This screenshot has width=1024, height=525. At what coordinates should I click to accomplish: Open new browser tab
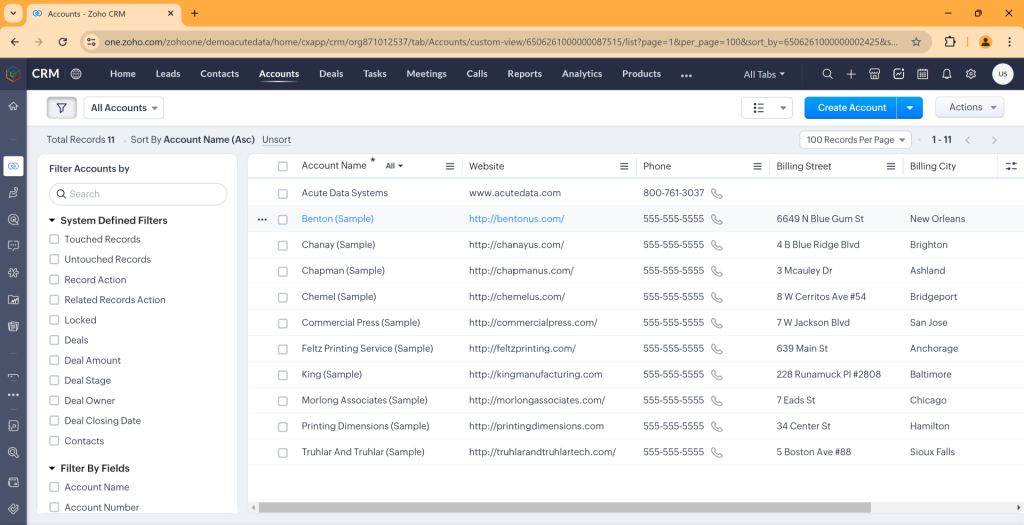pos(195,13)
